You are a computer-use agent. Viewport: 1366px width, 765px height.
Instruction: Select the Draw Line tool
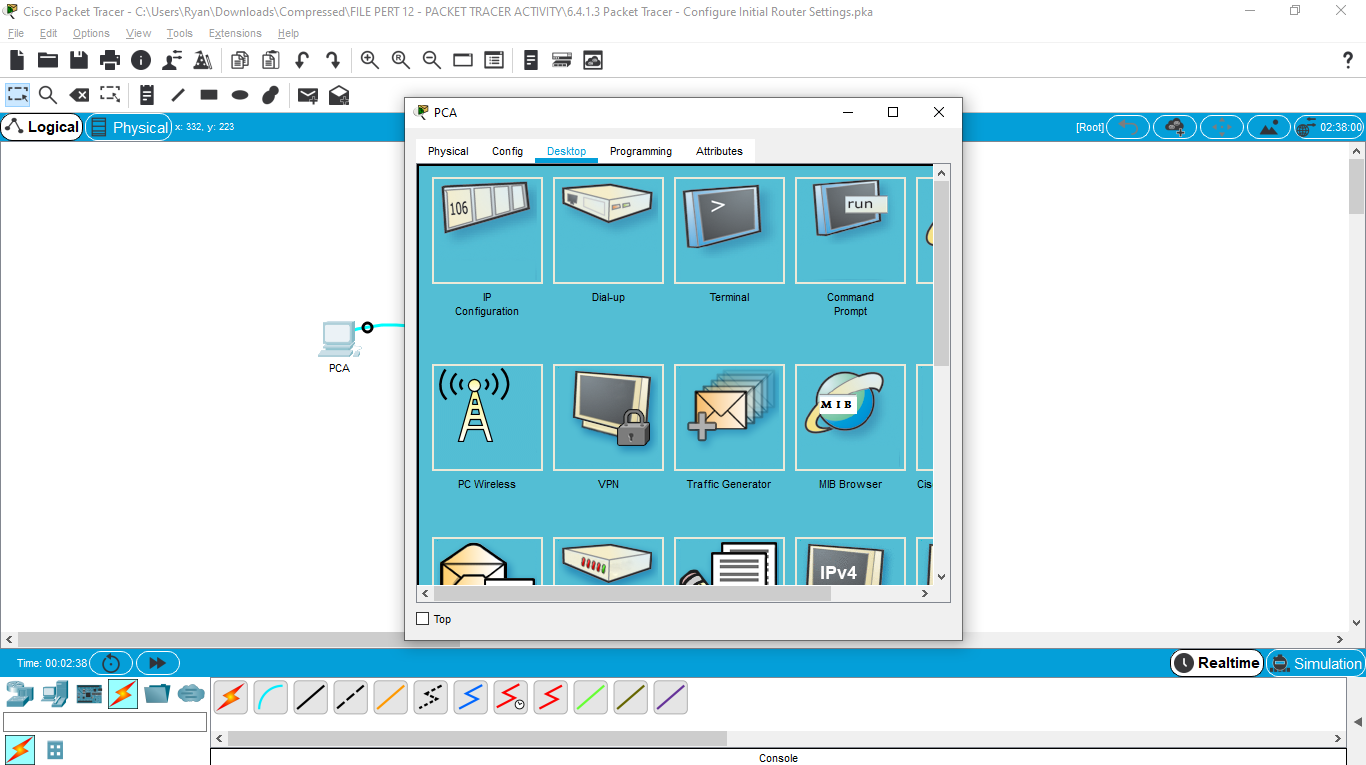click(178, 95)
